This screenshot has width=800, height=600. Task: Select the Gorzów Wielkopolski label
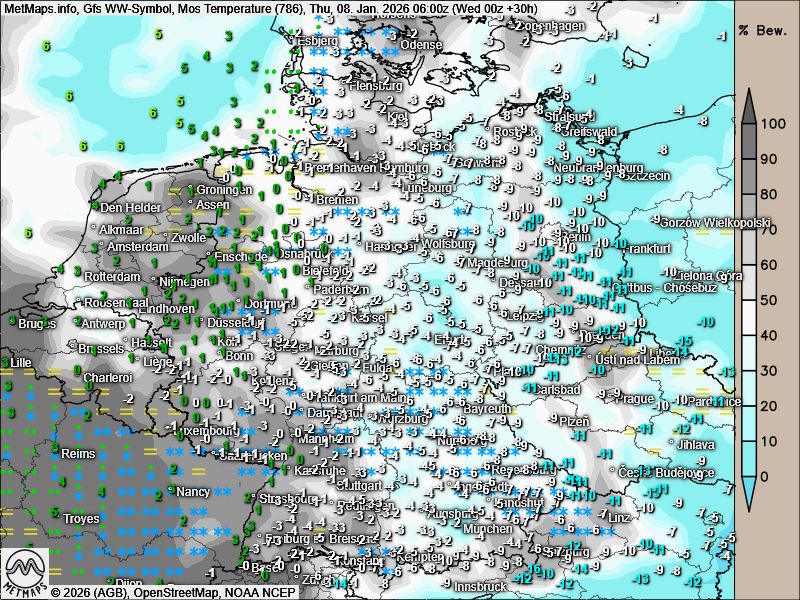coord(717,222)
